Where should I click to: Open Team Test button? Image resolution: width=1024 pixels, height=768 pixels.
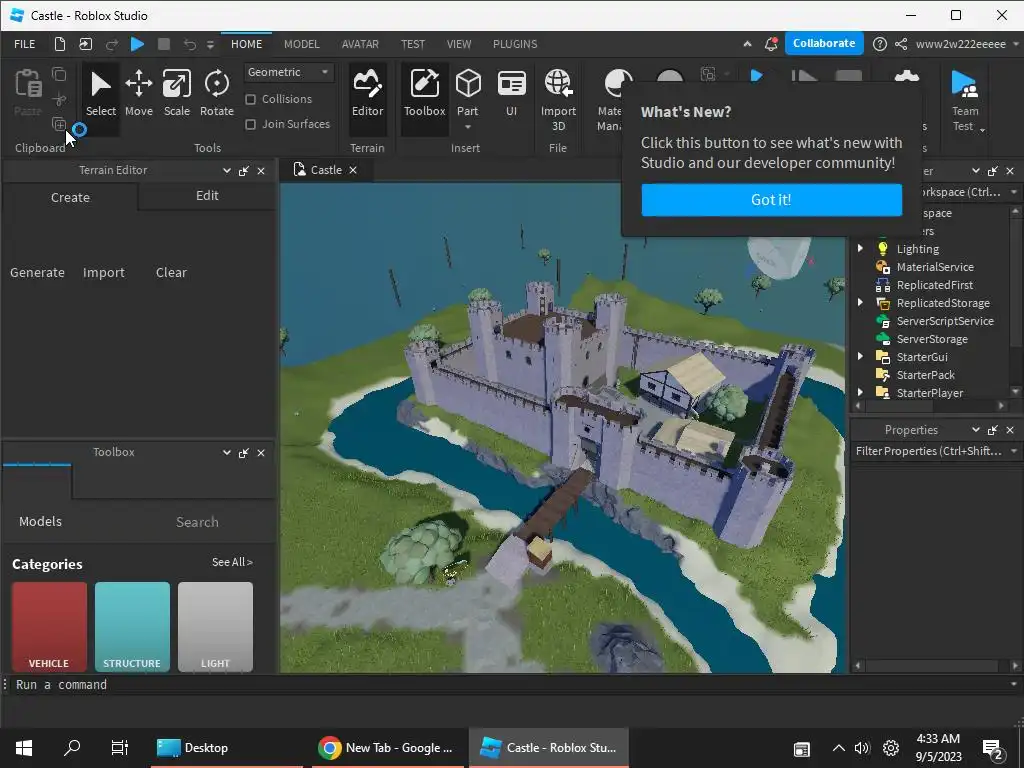pos(965,99)
